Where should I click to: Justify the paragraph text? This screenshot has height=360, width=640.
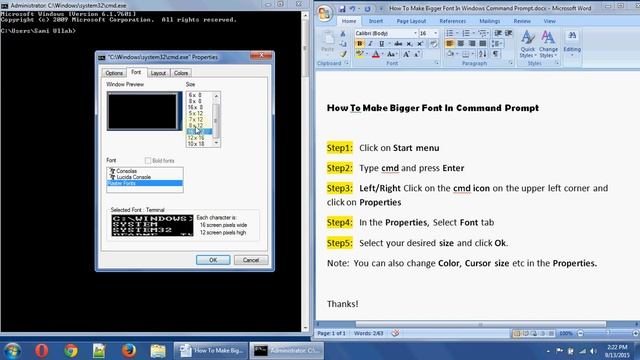pyautogui.click(x=483, y=43)
